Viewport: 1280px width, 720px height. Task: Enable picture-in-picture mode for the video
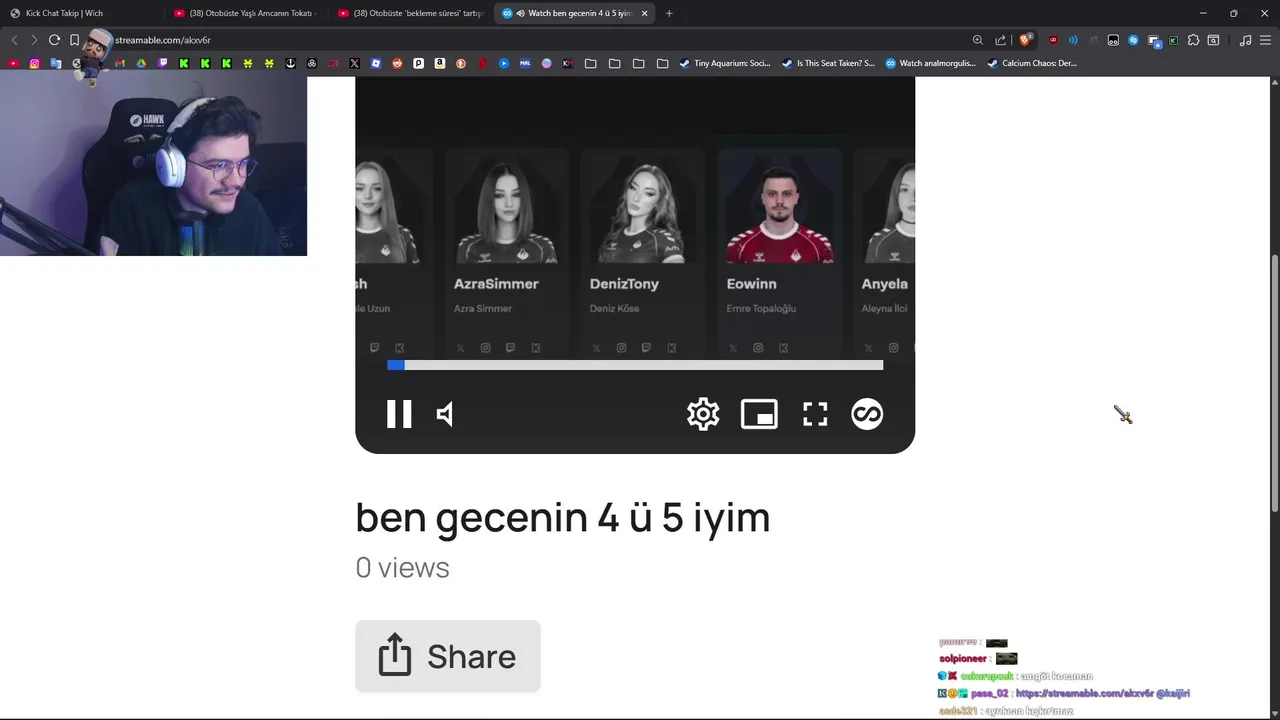pyautogui.click(x=759, y=414)
